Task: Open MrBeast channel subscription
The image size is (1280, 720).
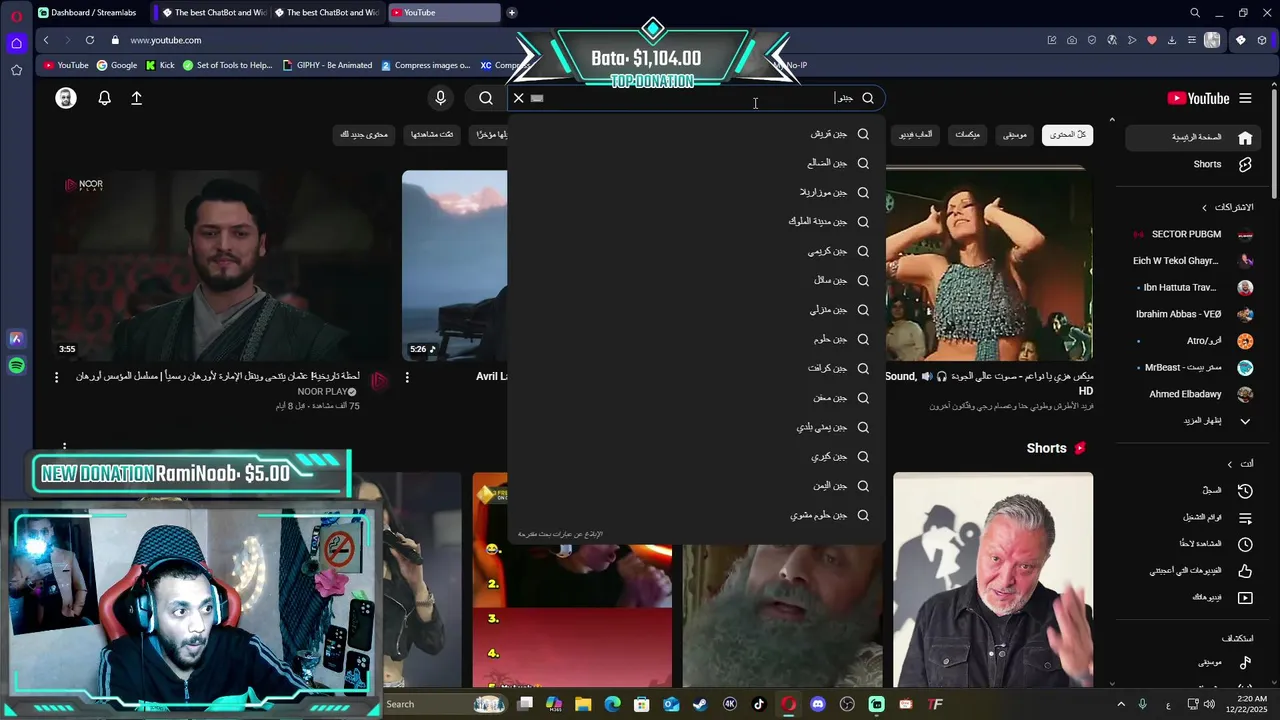Action: (x=1192, y=367)
